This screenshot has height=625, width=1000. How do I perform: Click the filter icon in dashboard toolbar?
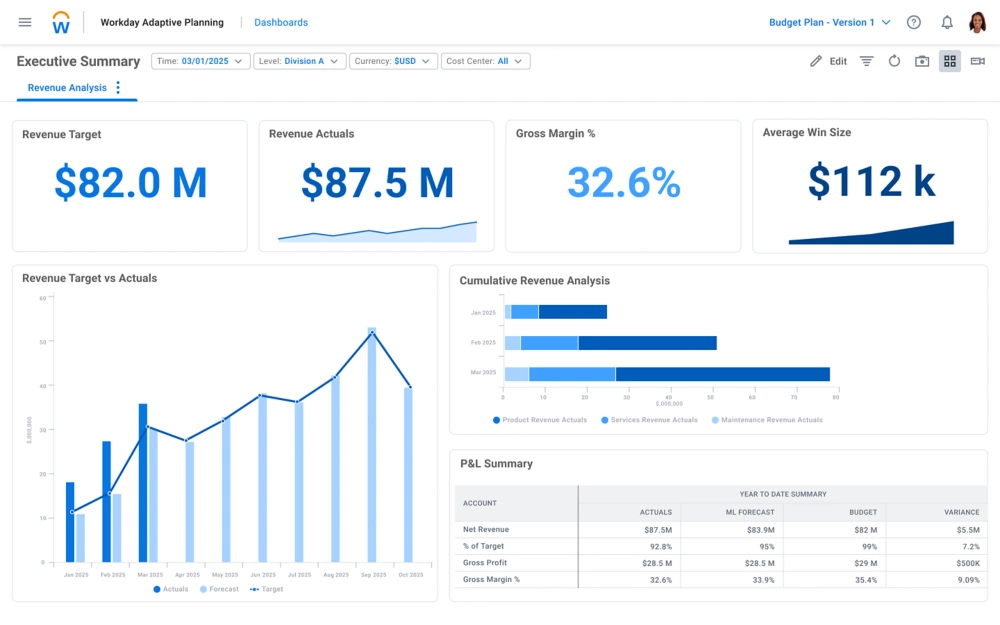[x=866, y=61]
